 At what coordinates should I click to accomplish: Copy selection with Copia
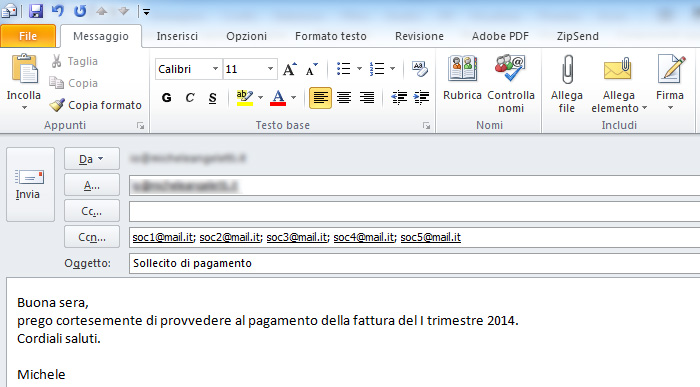pos(74,83)
